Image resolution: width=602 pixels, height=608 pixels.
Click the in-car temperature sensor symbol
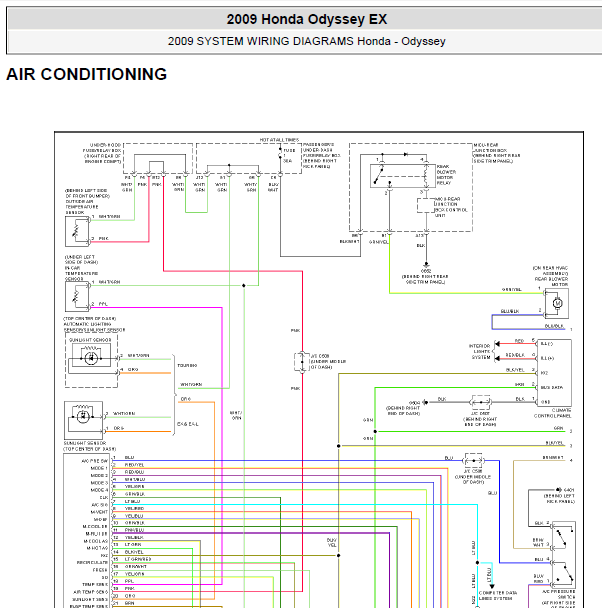(77, 297)
